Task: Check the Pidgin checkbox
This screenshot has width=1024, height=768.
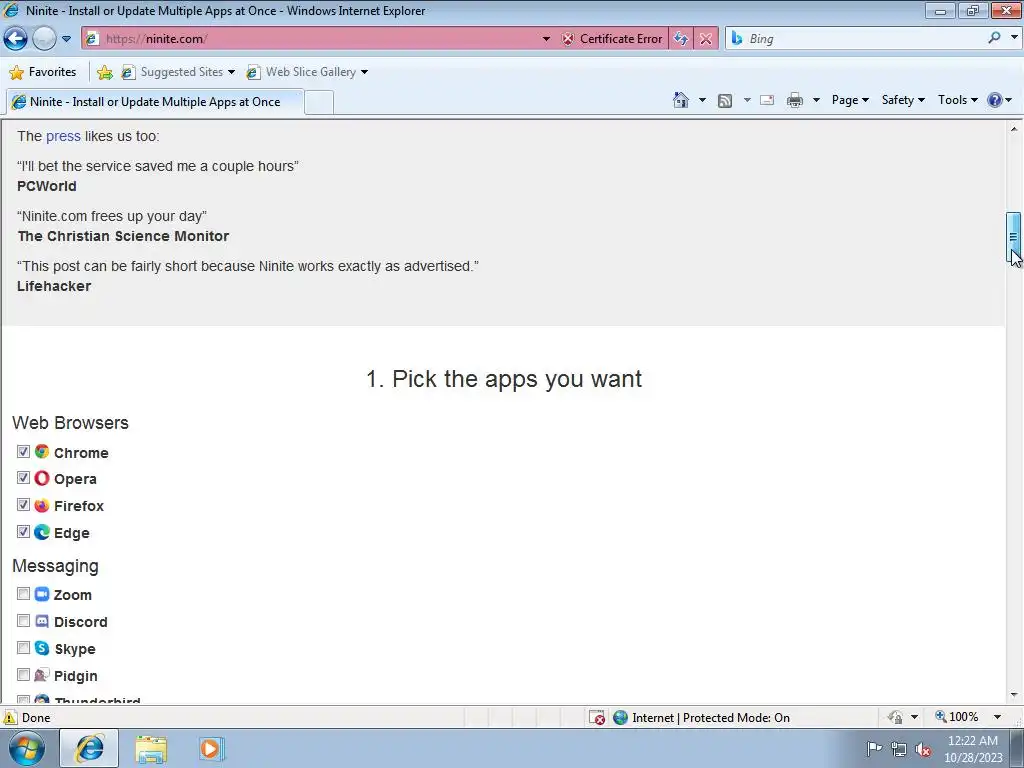Action: point(24,675)
